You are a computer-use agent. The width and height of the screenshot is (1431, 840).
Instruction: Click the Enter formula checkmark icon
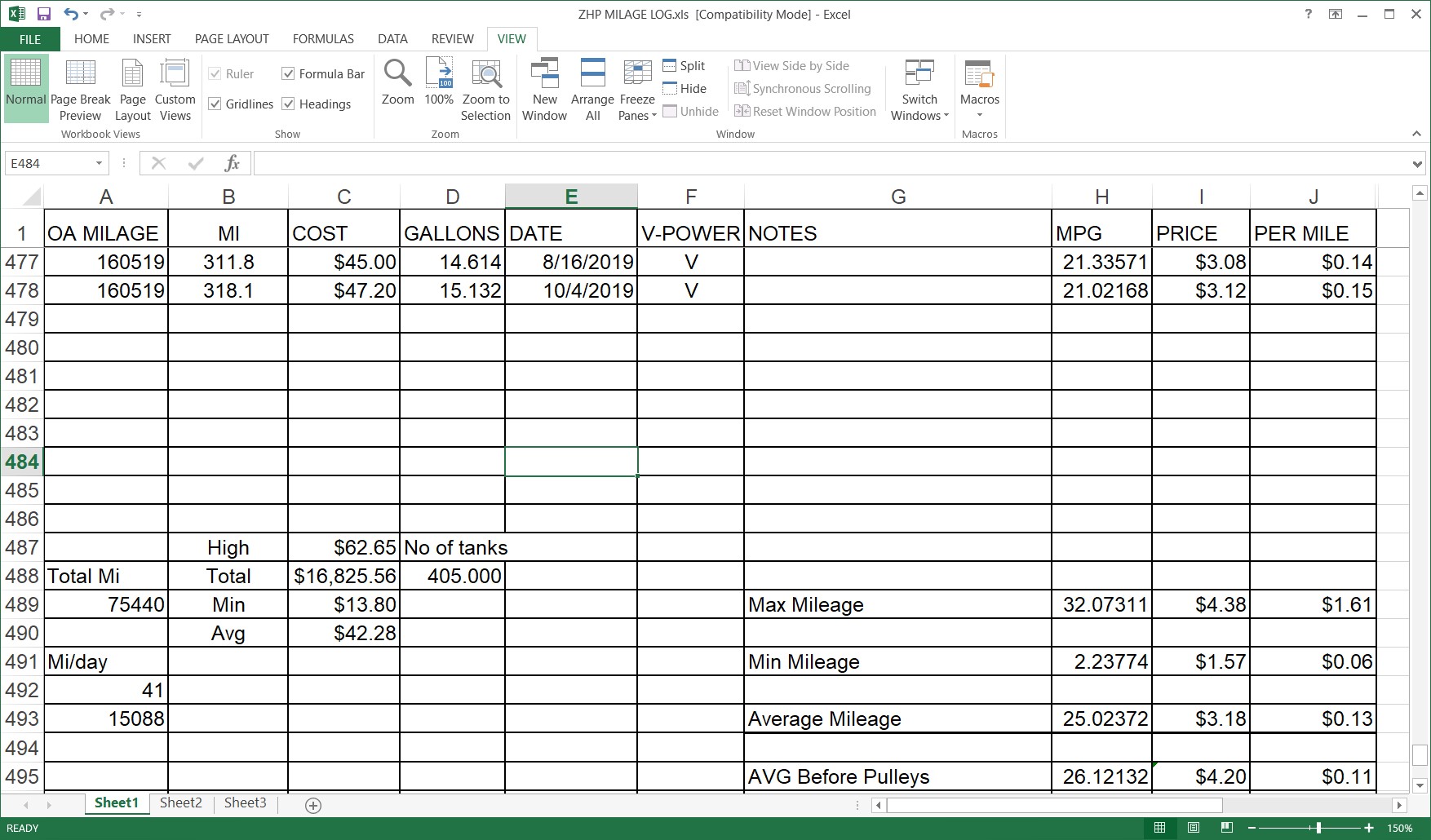(x=195, y=163)
